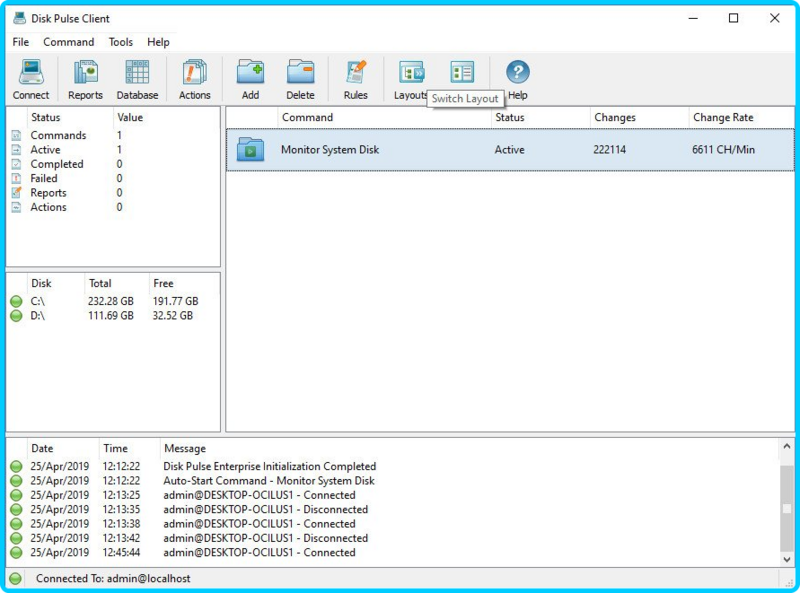Click log scrollbar up arrow
This screenshot has height=593, width=800.
pos(787,447)
